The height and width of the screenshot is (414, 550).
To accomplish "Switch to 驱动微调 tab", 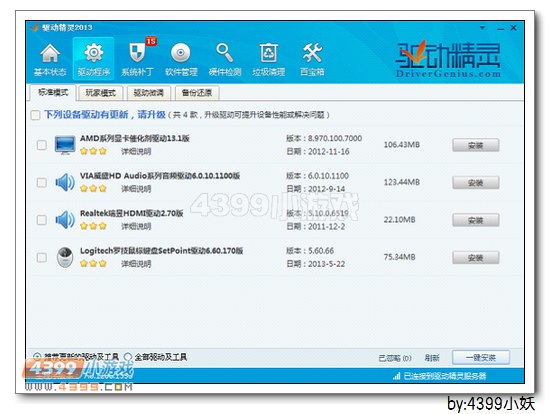I will [x=149, y=93].
